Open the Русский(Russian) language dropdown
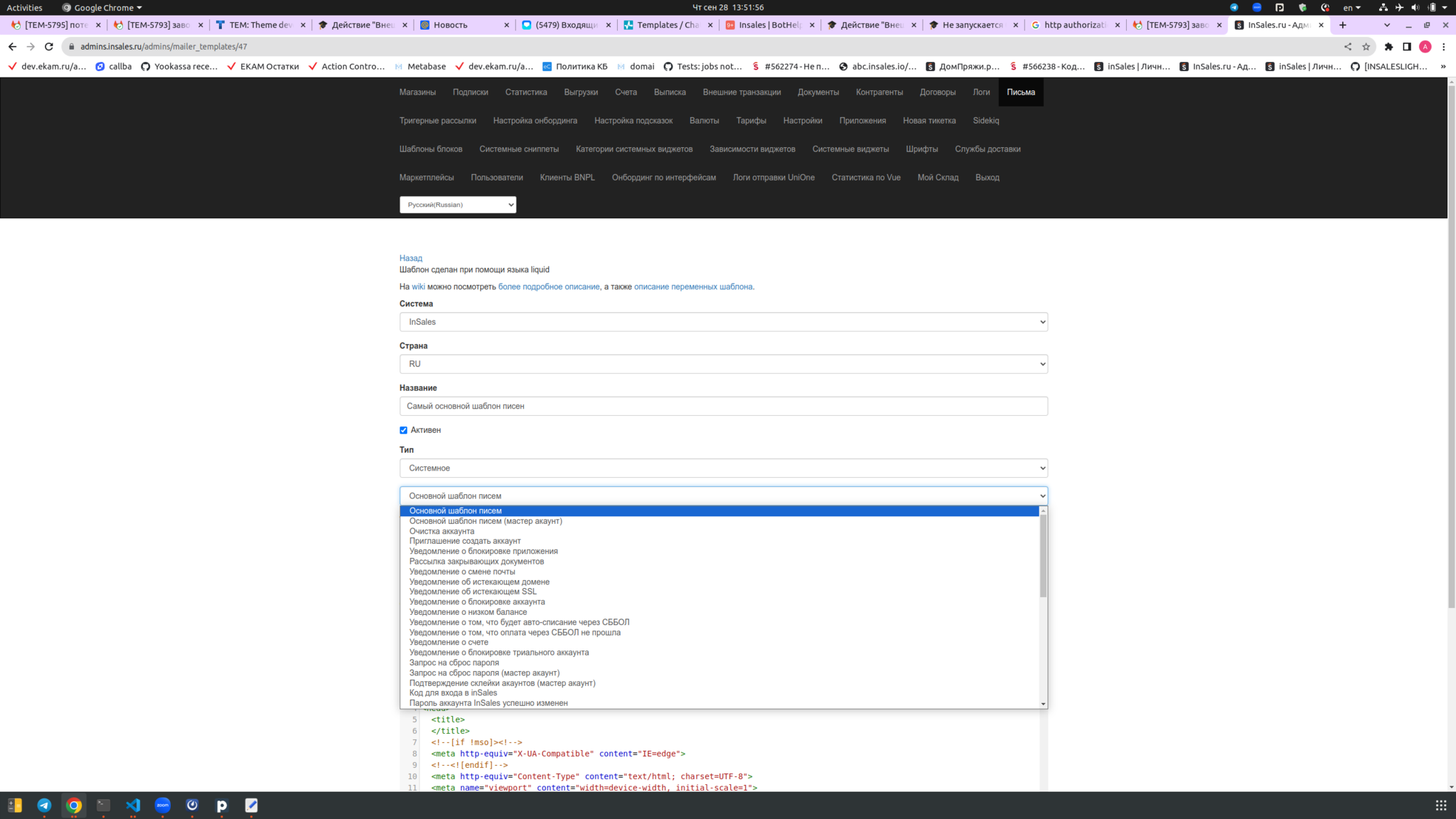The width and height of the screenshot is (1456, 819). 458,205
